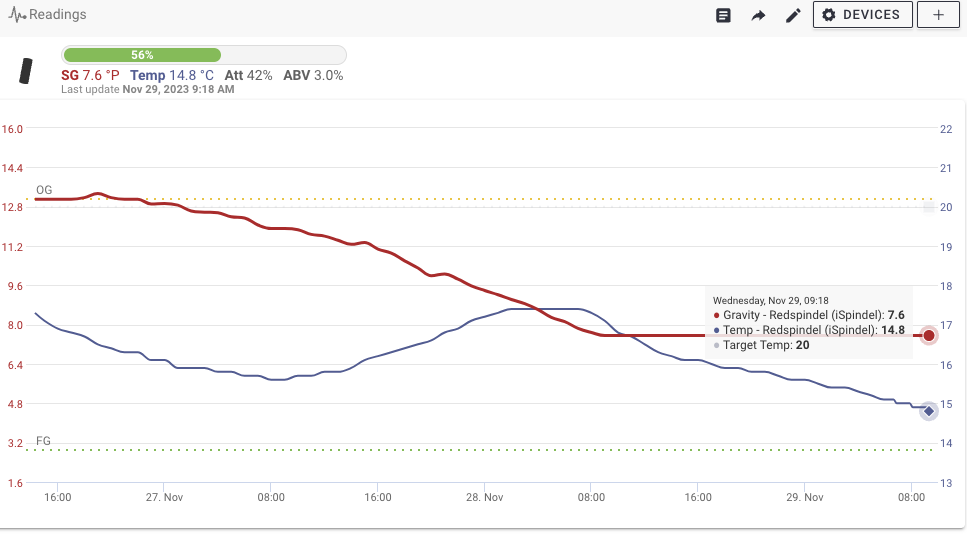
Task: Click the blue temperature diamond marker
Action: click(928, 411)
